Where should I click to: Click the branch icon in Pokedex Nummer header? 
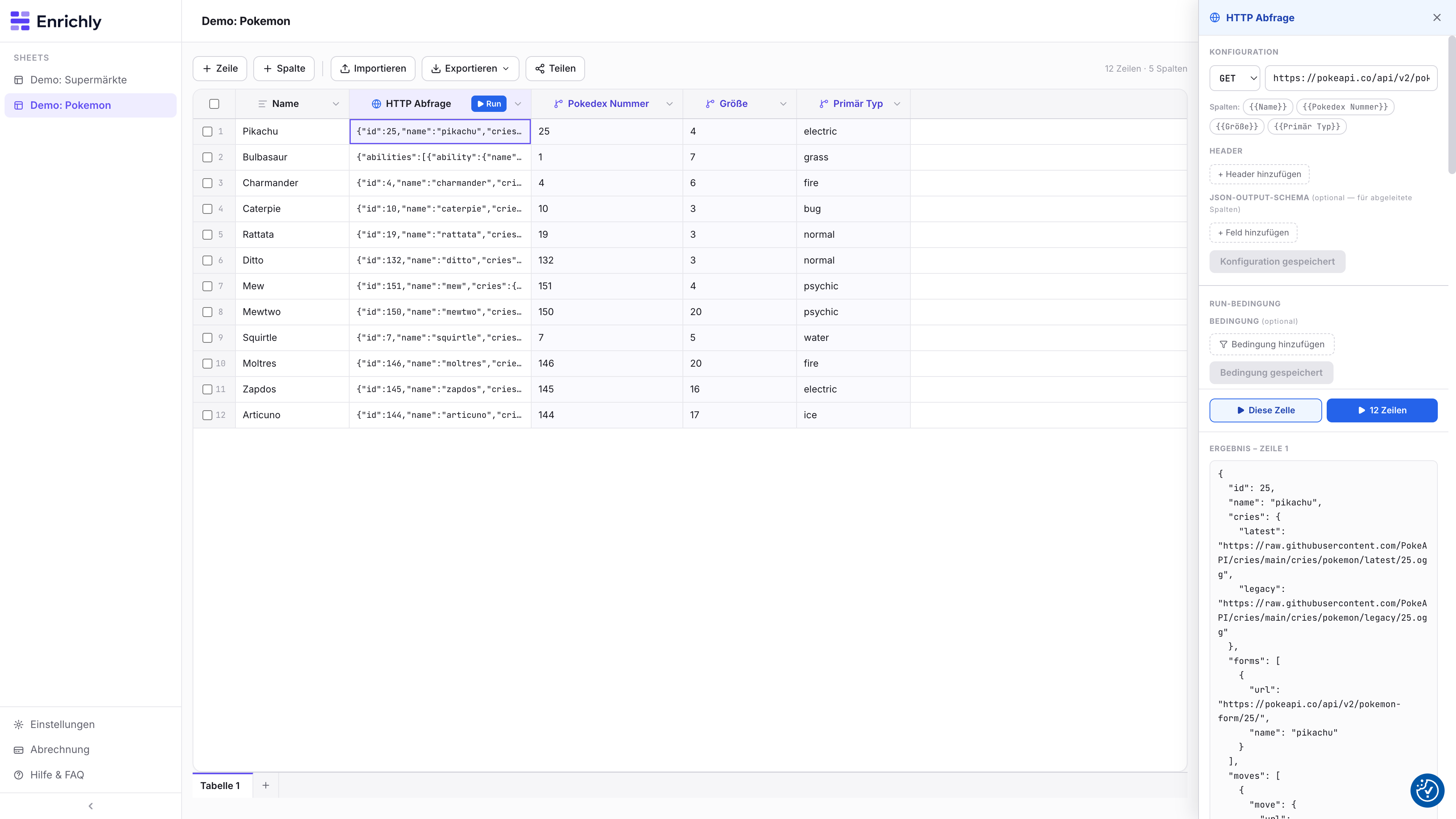pyautogui.click(x=559, y=104)
